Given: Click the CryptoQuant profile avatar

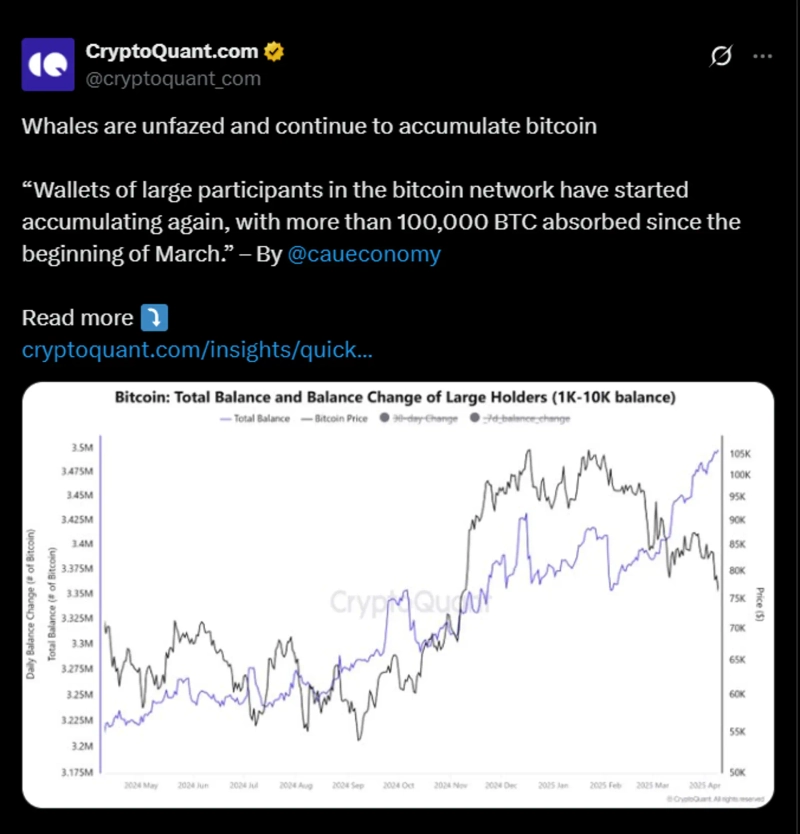Looking at the screenshot, I should click(x=47, y=64).
